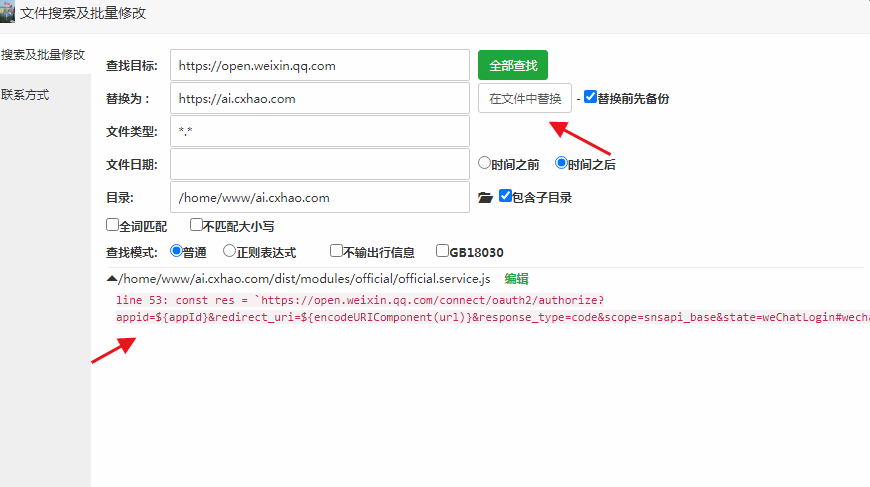Open the 联系方式 sidebar tab

(26, 95)
